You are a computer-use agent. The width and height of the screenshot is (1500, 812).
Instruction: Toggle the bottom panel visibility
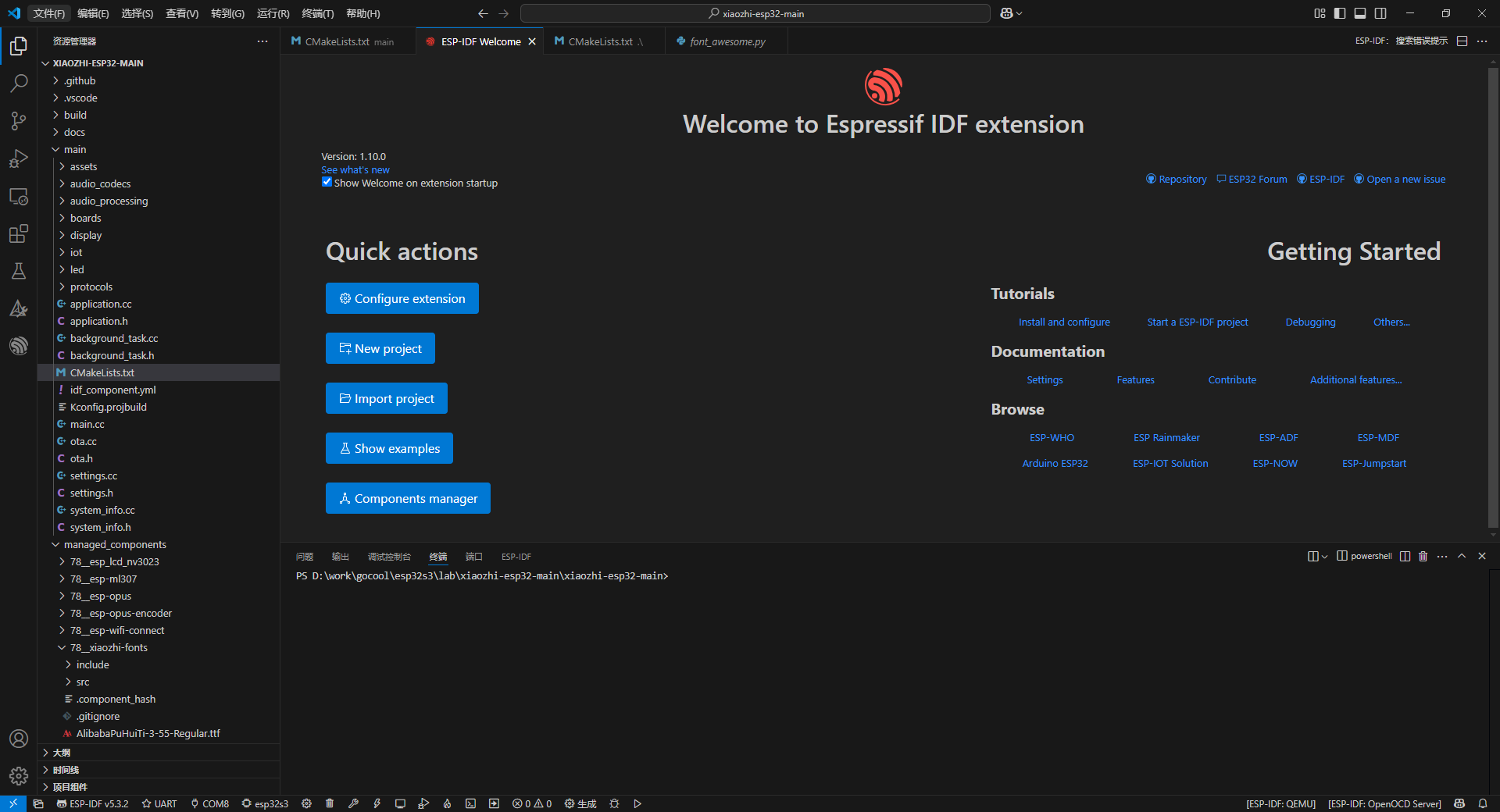click(x=1360, y=13)
